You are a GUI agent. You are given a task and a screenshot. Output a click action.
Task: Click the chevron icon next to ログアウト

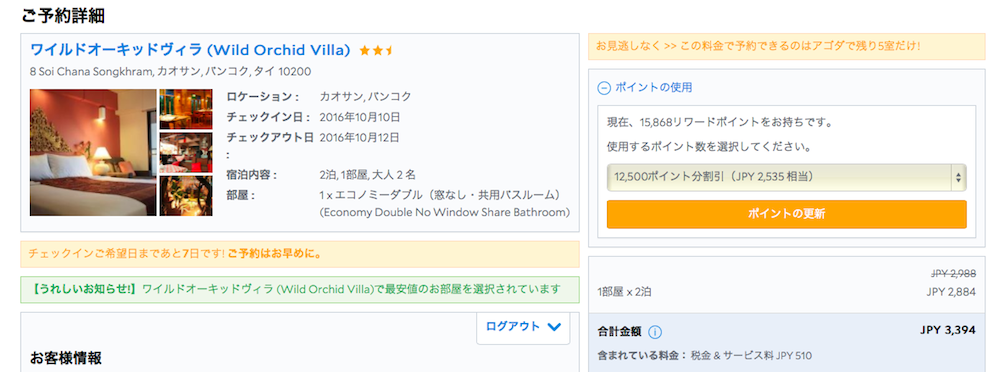(x=554, y=327)
